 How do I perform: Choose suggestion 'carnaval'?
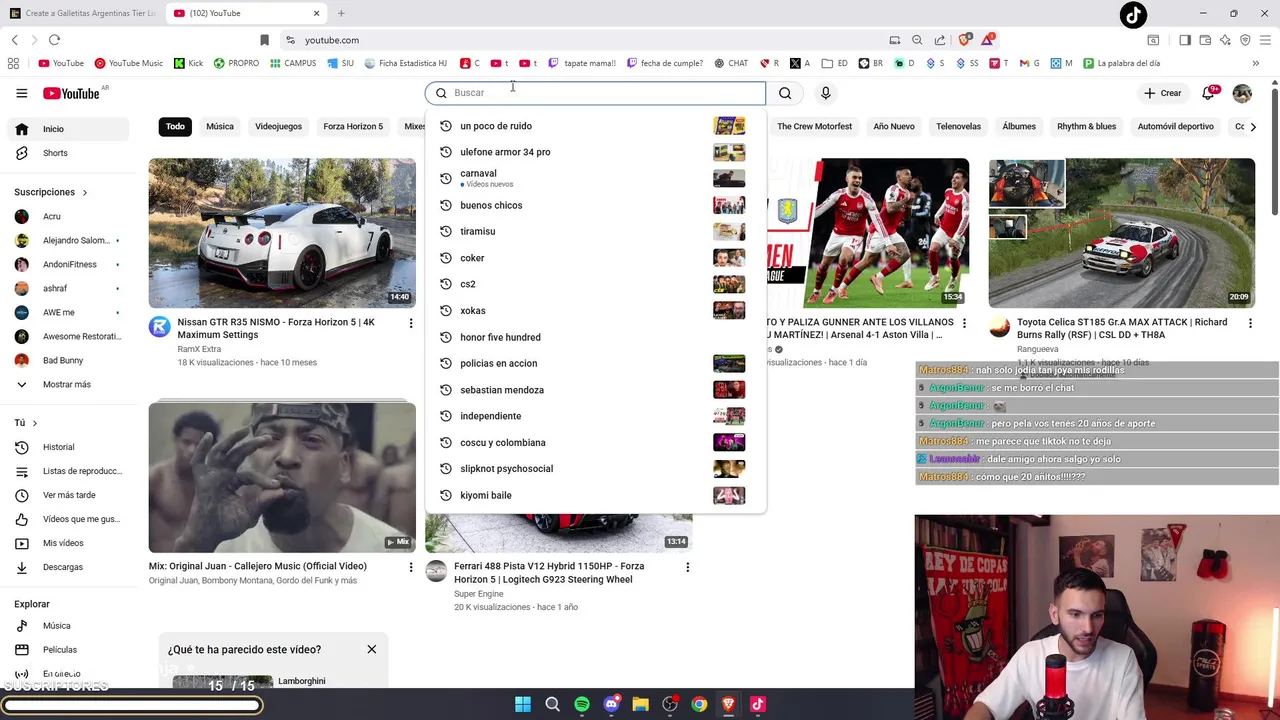(595, 178)
